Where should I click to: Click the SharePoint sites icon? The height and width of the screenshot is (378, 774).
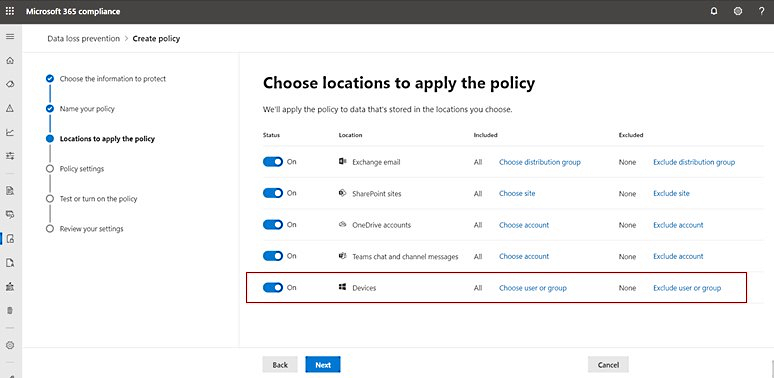[343, 193]
